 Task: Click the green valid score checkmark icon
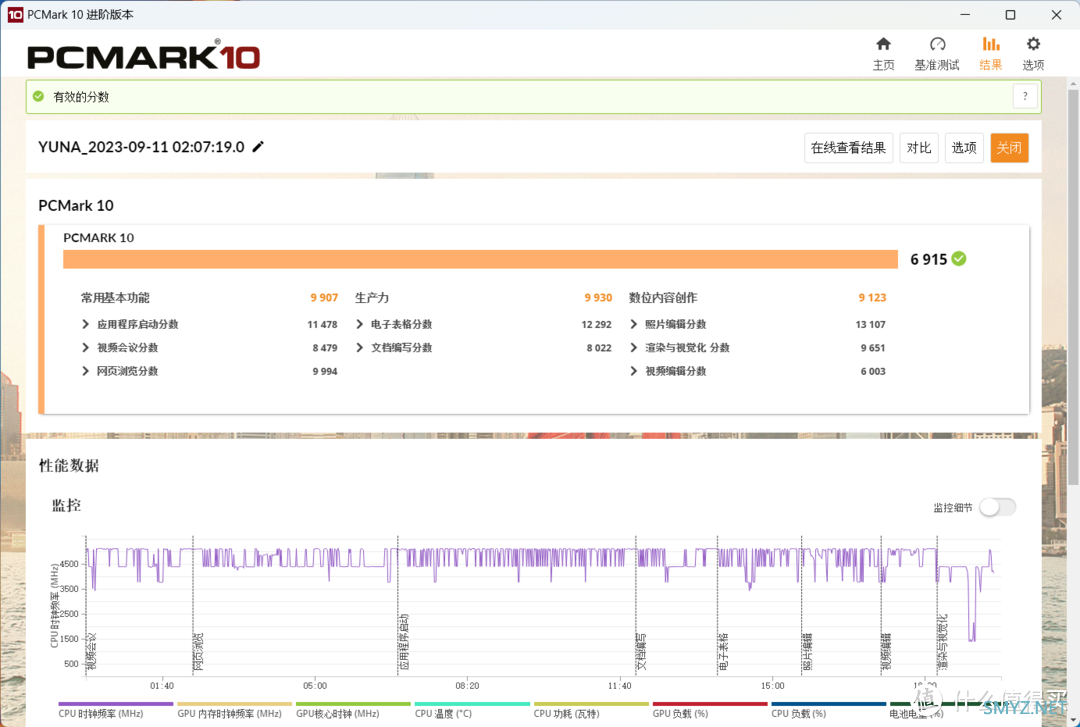[x=39, y=96]
